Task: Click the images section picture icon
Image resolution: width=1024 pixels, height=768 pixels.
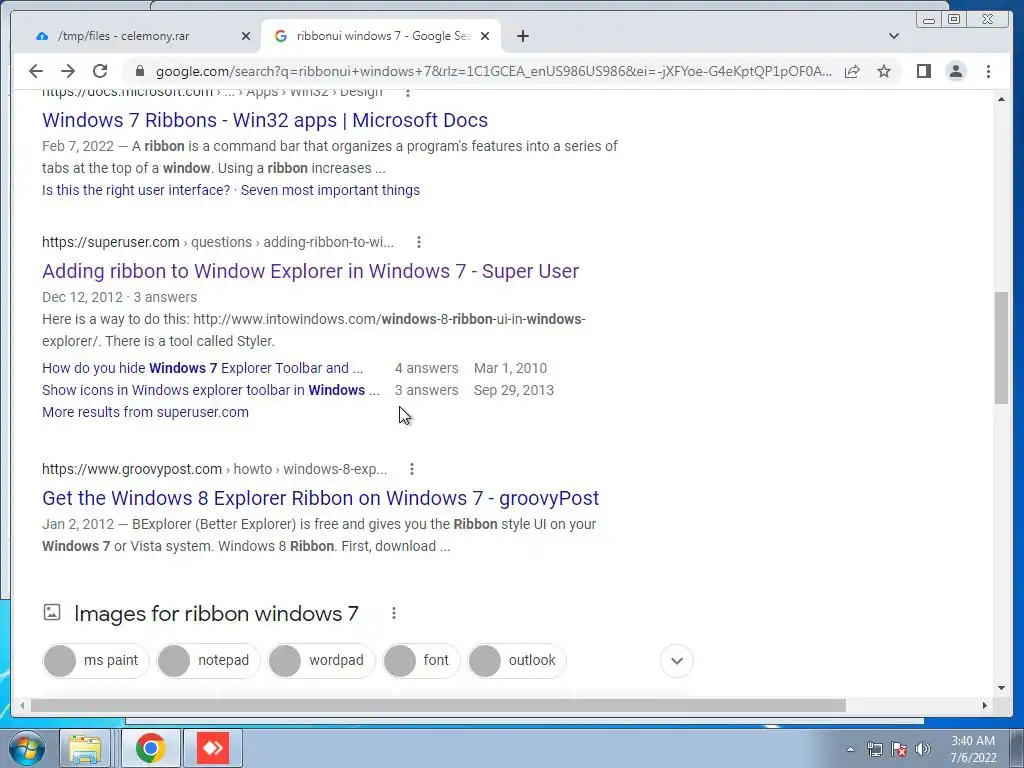Action: click(x=52, y=613)
